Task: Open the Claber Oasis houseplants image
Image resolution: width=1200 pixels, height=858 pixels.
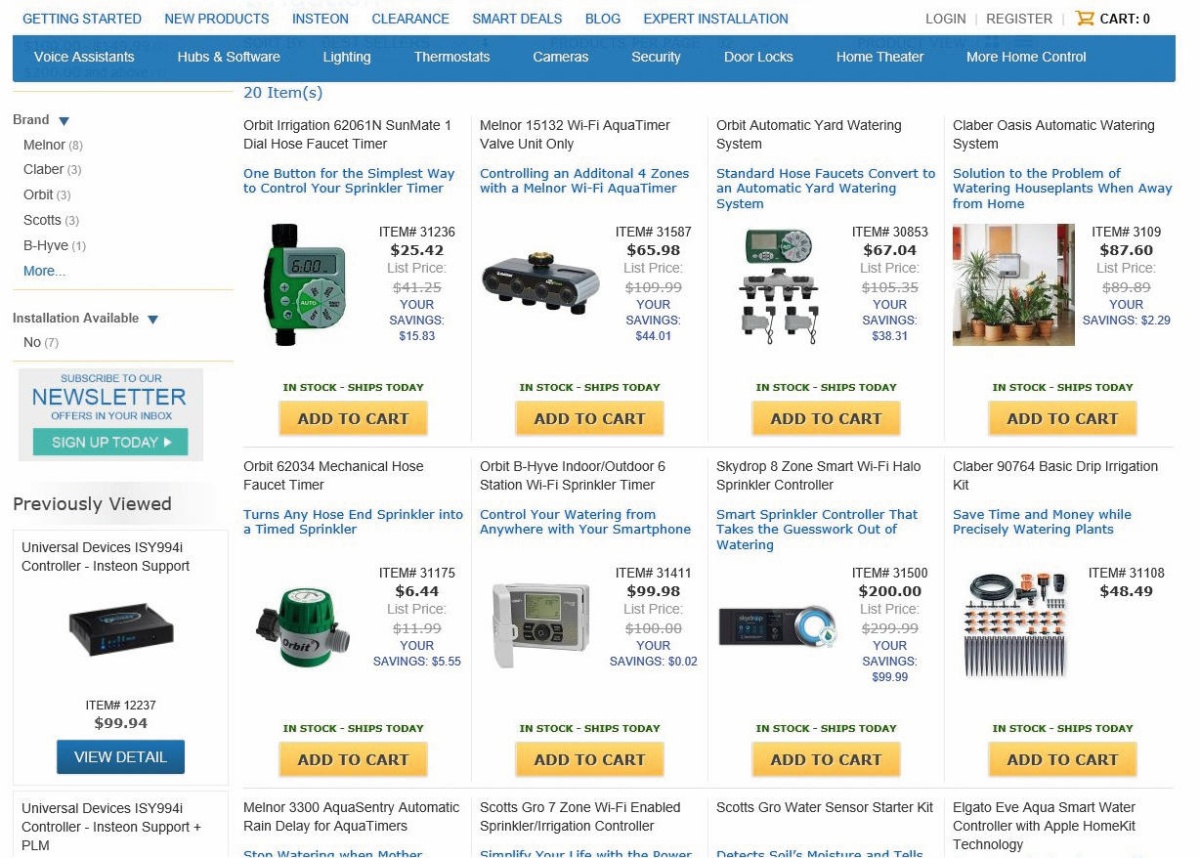Action: point(1013,285)
